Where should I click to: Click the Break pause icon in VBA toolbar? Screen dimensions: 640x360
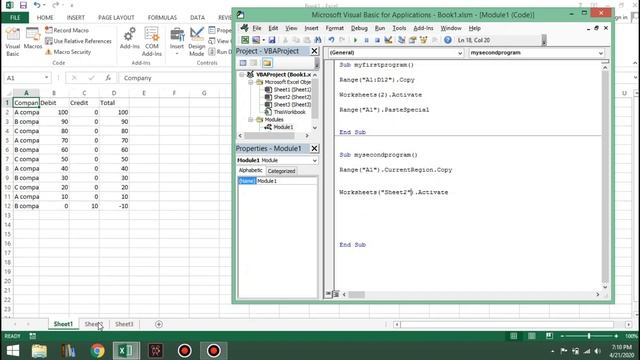tap(366, 40)
